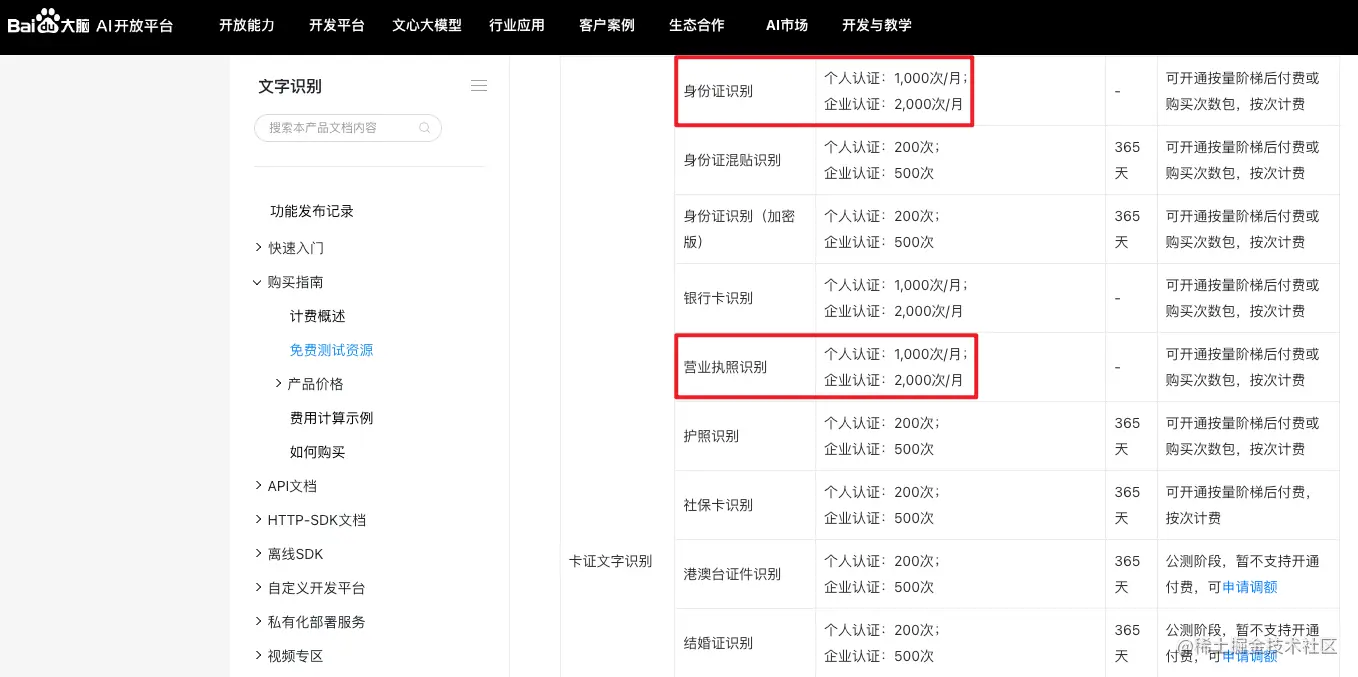Click the 身份证混贴识别 row's quota text
Image resolution: width=1358 pixels, height=677 pixels.
[x=882, y=160]
